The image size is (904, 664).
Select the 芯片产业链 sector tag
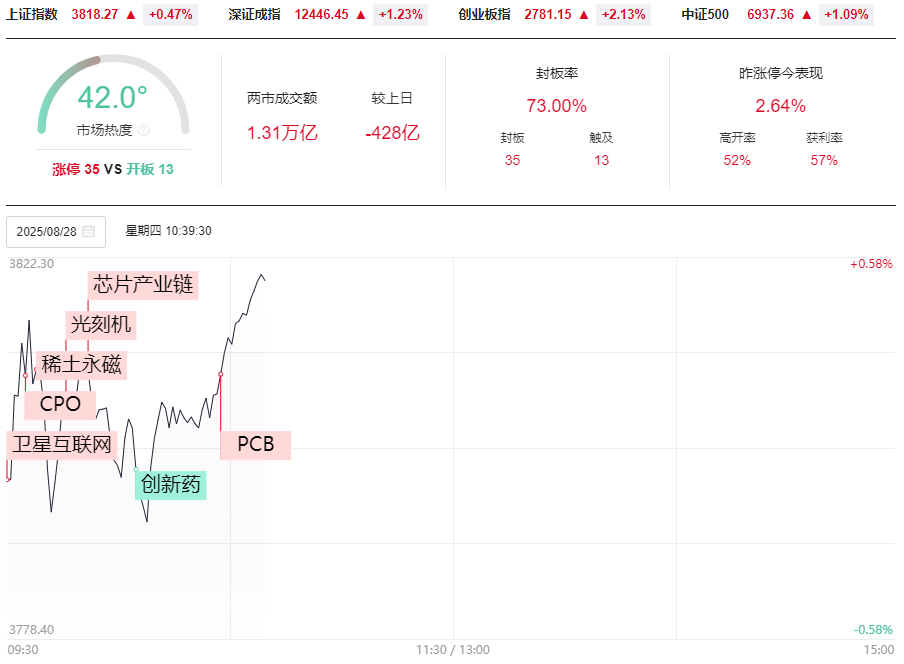click(x=143, y=284)
